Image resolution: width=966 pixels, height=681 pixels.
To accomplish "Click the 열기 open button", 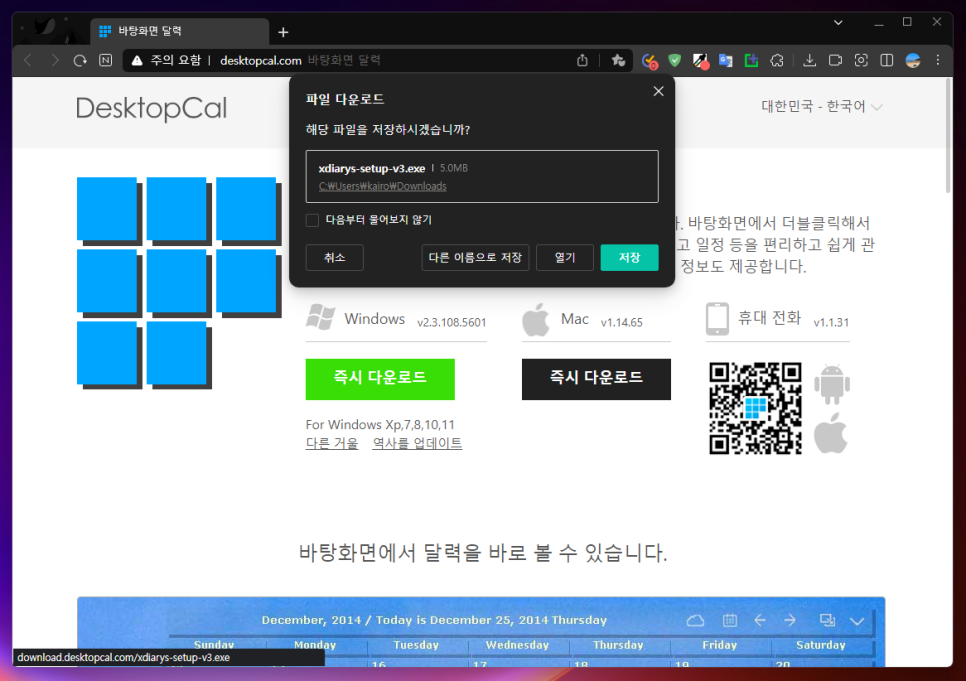I will (565, 258).
